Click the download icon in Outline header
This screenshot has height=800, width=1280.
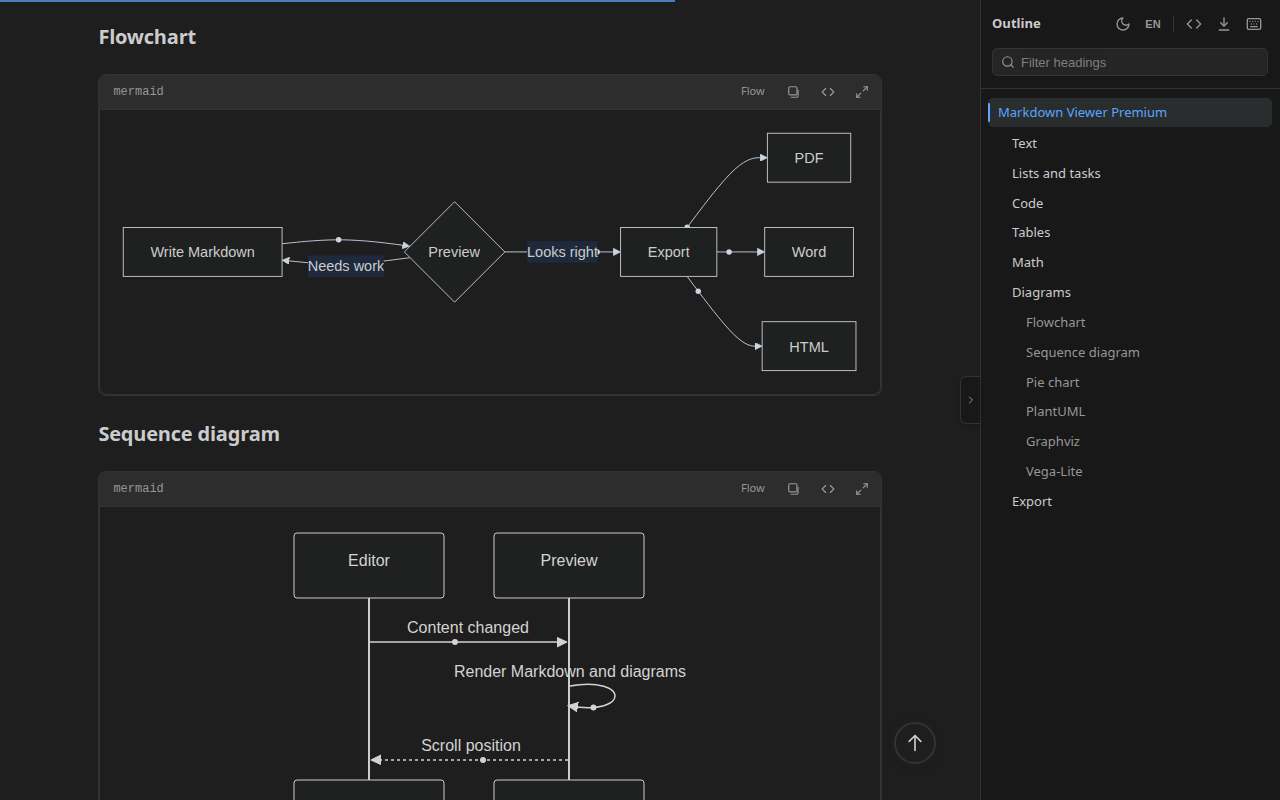pyautogui.click(x=1224, y=24)
